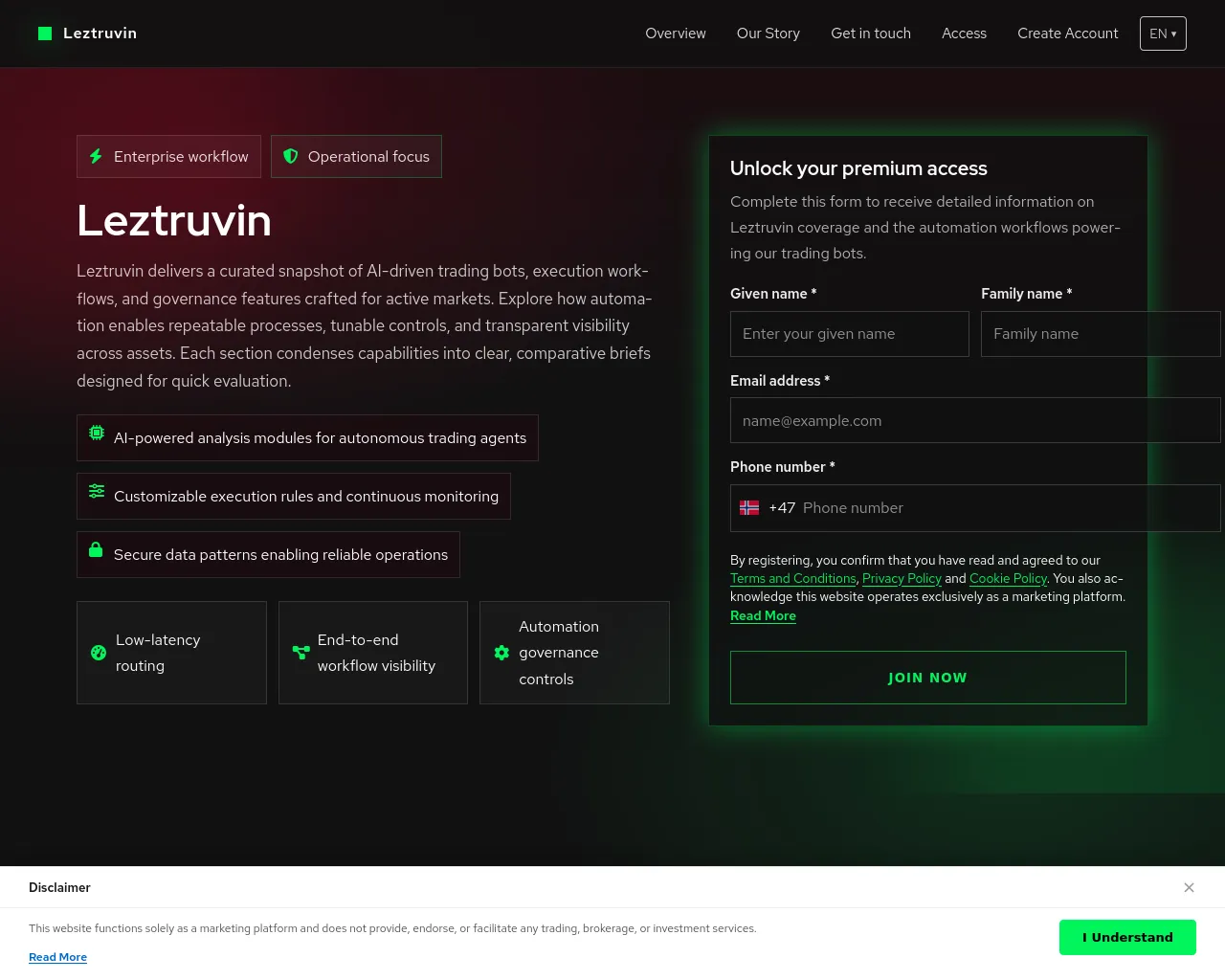Image resolution: width=1225 pixels, height=980 pixels.
Task: Click the gauge icon for Low-latency routing
Action: (99, 653)
